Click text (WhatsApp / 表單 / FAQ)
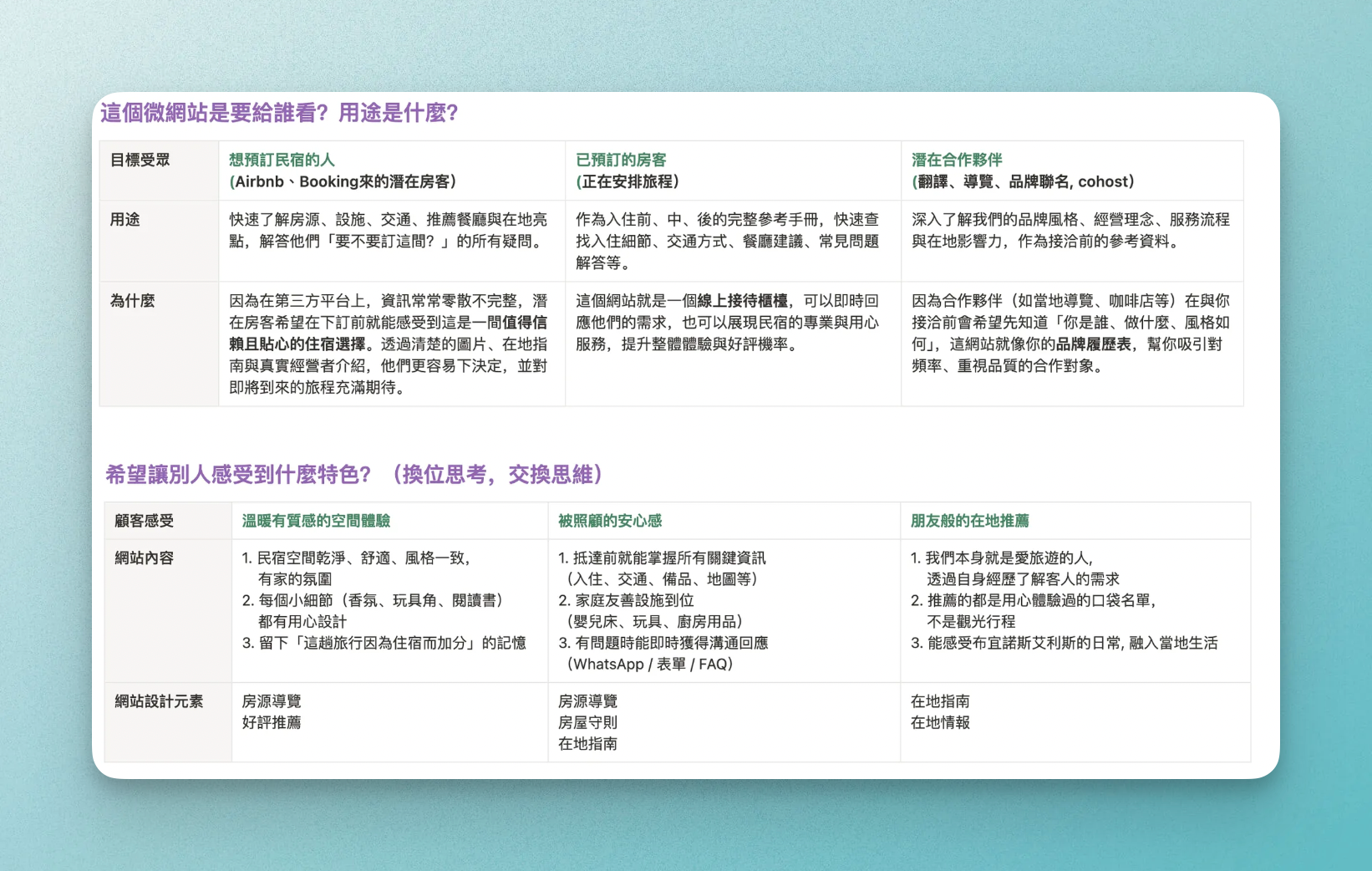 pyautogui.click(x=649, y=664)
